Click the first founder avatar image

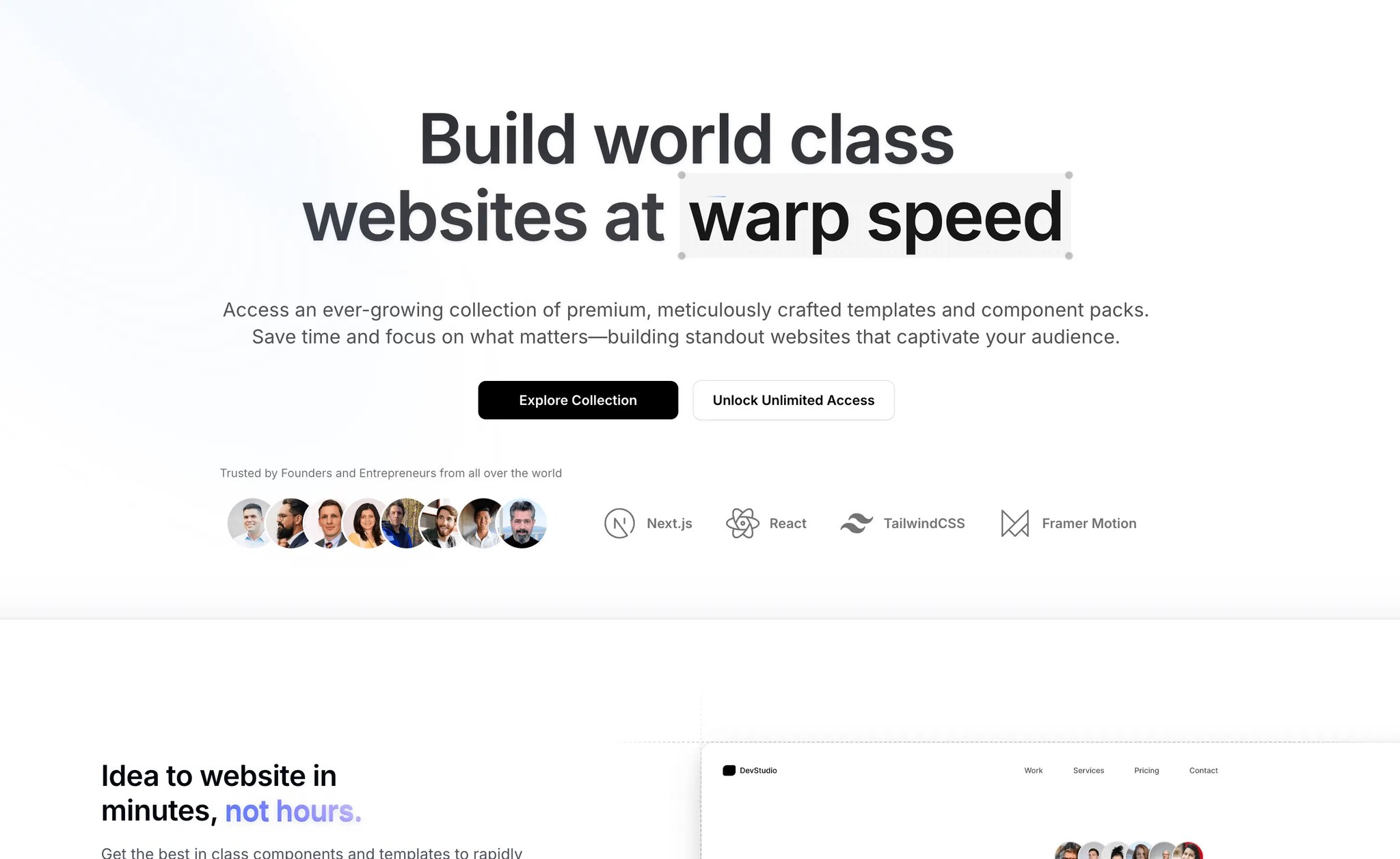248,522
